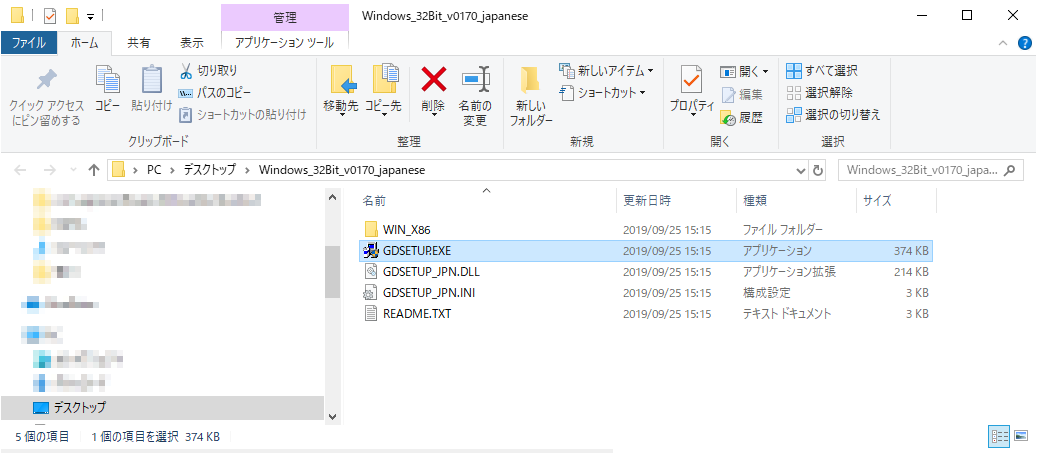The width and height of the screenshot is (1037, 454).
Task: Show file History (履歴)
Action: click(x=742, y=118)
